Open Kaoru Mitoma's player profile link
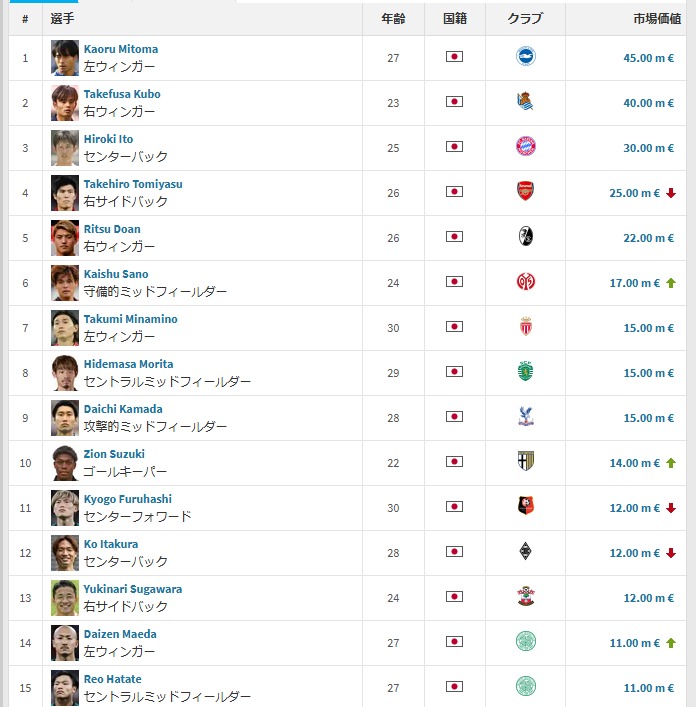This screenshot has width=696, height=707. coord(120,49)
